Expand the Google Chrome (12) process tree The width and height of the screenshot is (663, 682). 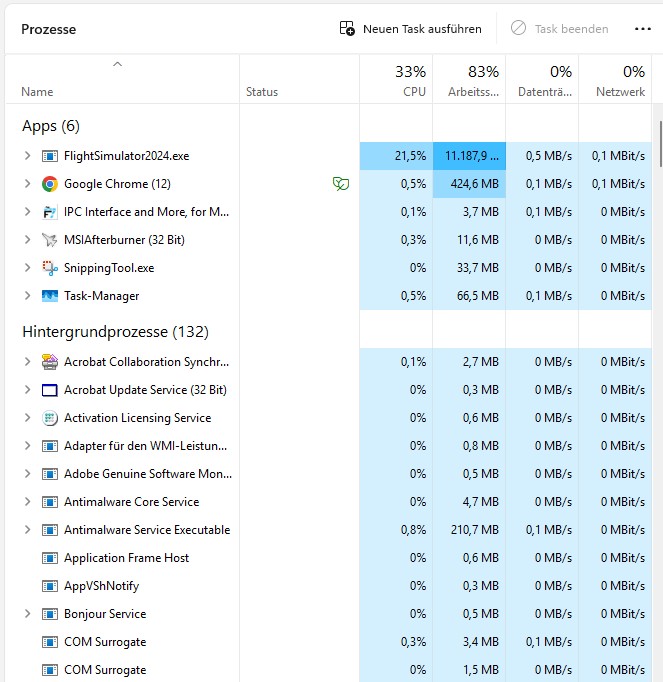[x=27, y=184]
